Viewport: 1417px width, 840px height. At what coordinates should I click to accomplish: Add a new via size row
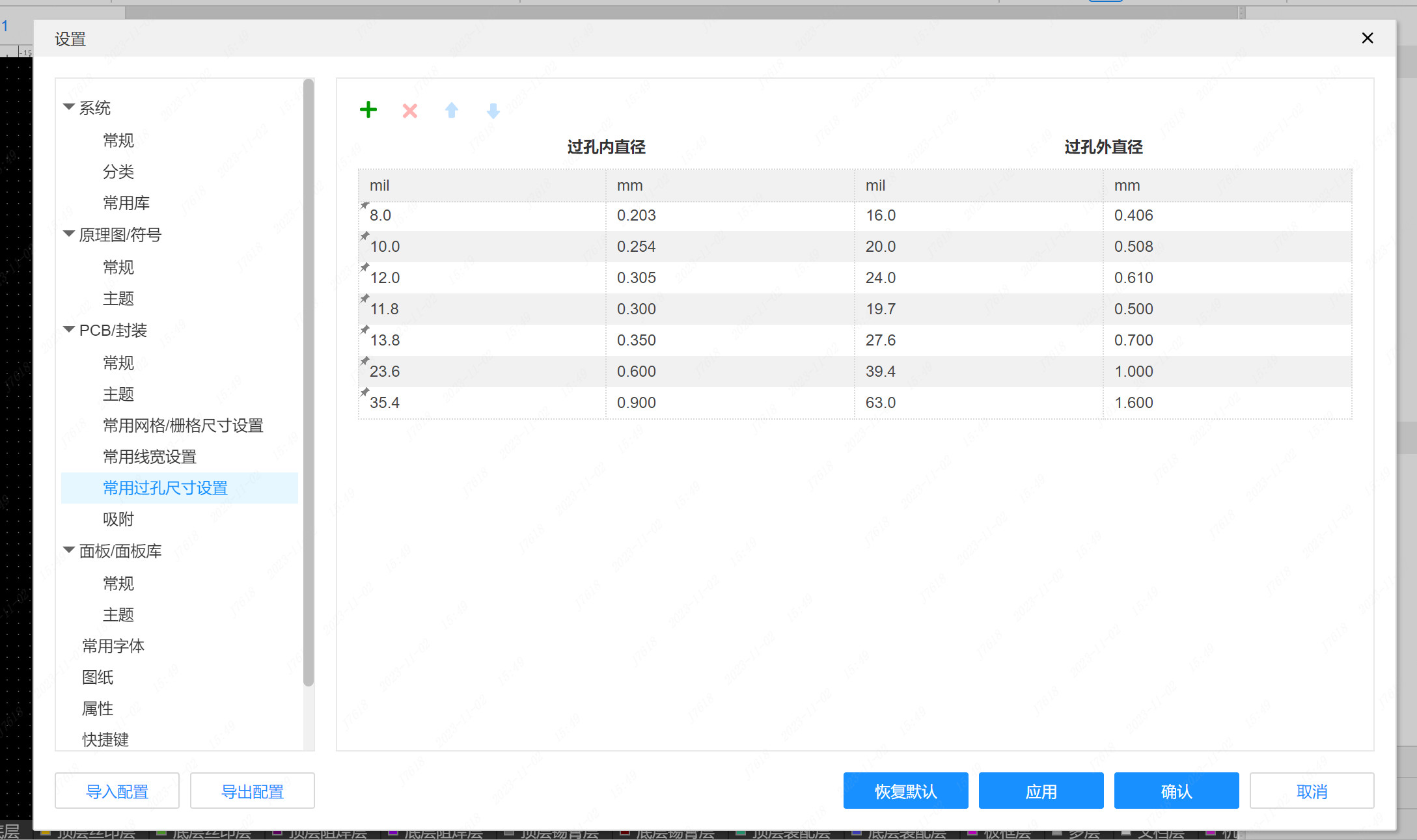tap(368, 110)
